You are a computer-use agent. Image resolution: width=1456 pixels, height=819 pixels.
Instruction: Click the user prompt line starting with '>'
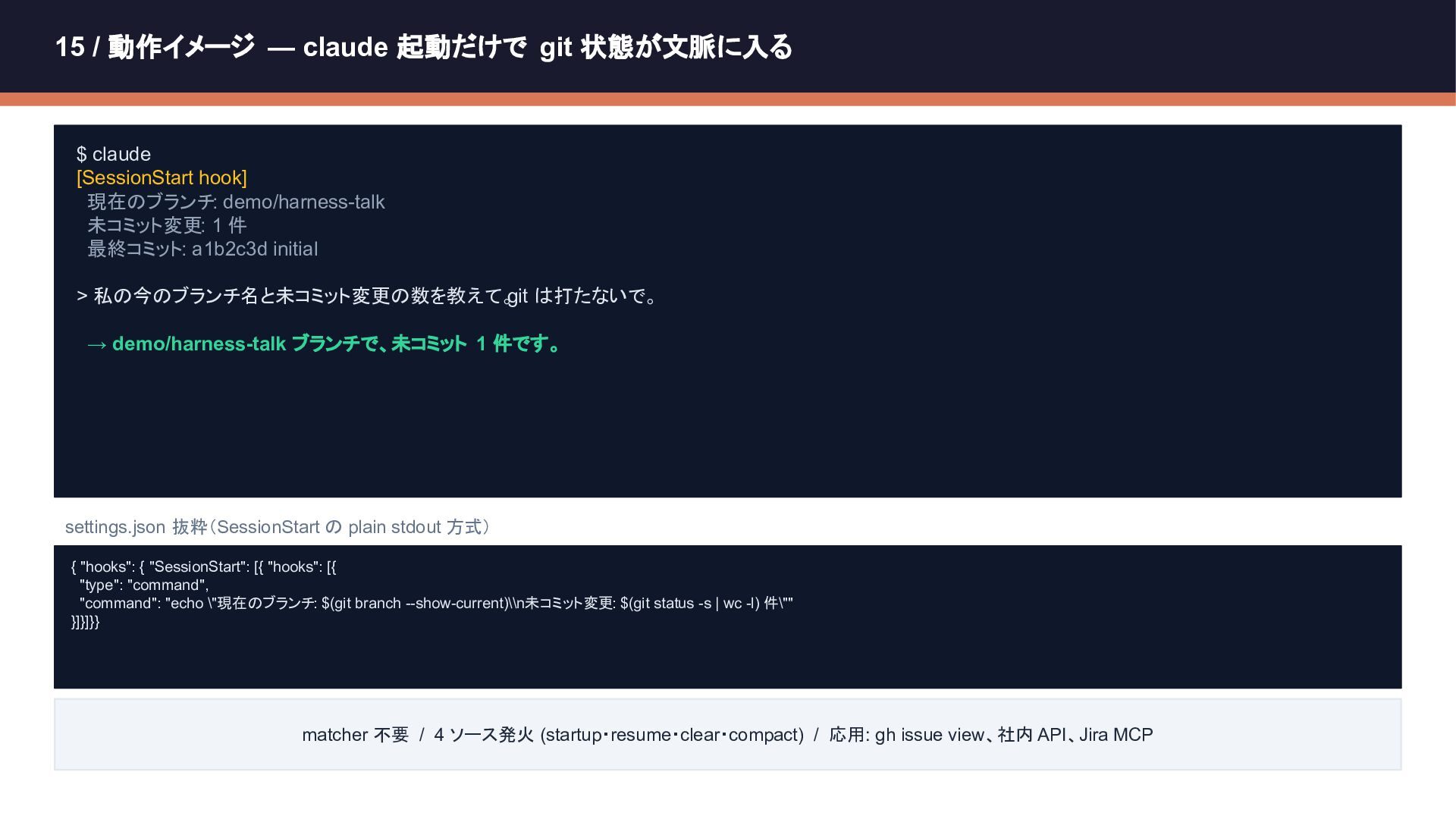pyautogui.click(x=366, y=296)
